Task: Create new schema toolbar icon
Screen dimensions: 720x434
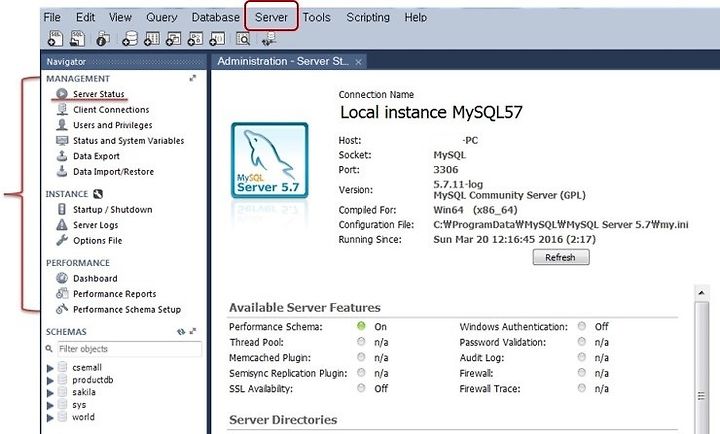Action: coord(130,39)
